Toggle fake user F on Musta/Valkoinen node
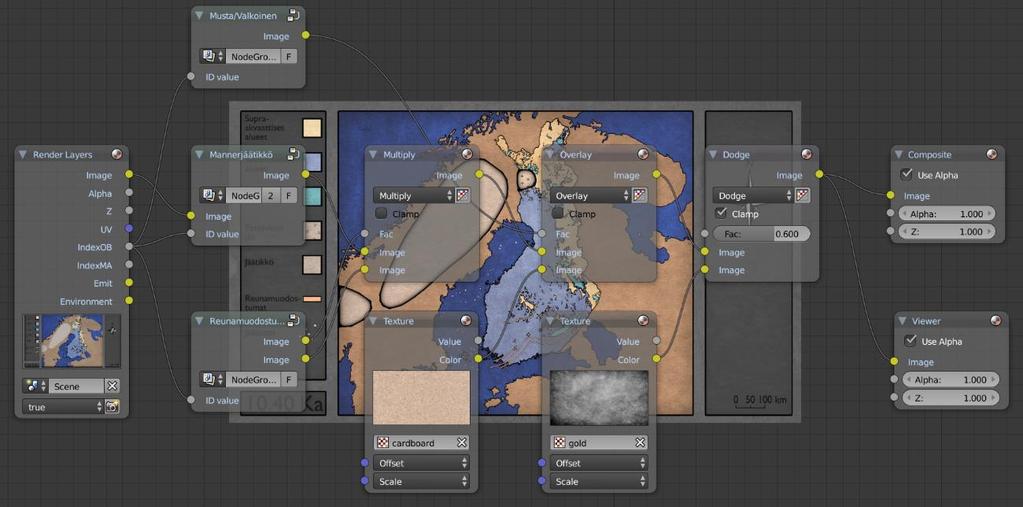This screenshot has width=1023, height=507. [x=289, y=56]
